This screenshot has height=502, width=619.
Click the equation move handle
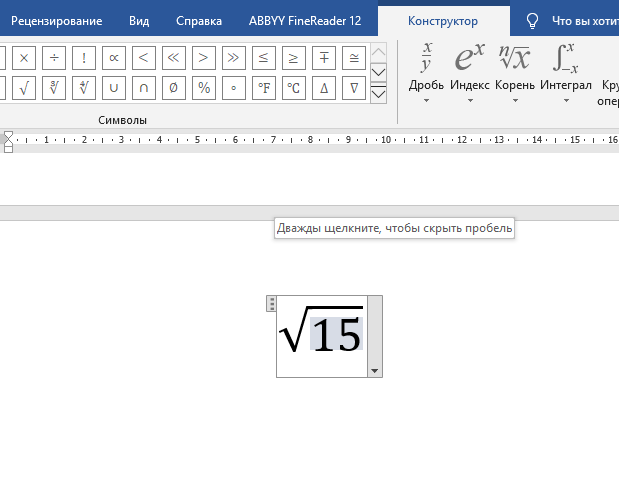coord(271,304)
